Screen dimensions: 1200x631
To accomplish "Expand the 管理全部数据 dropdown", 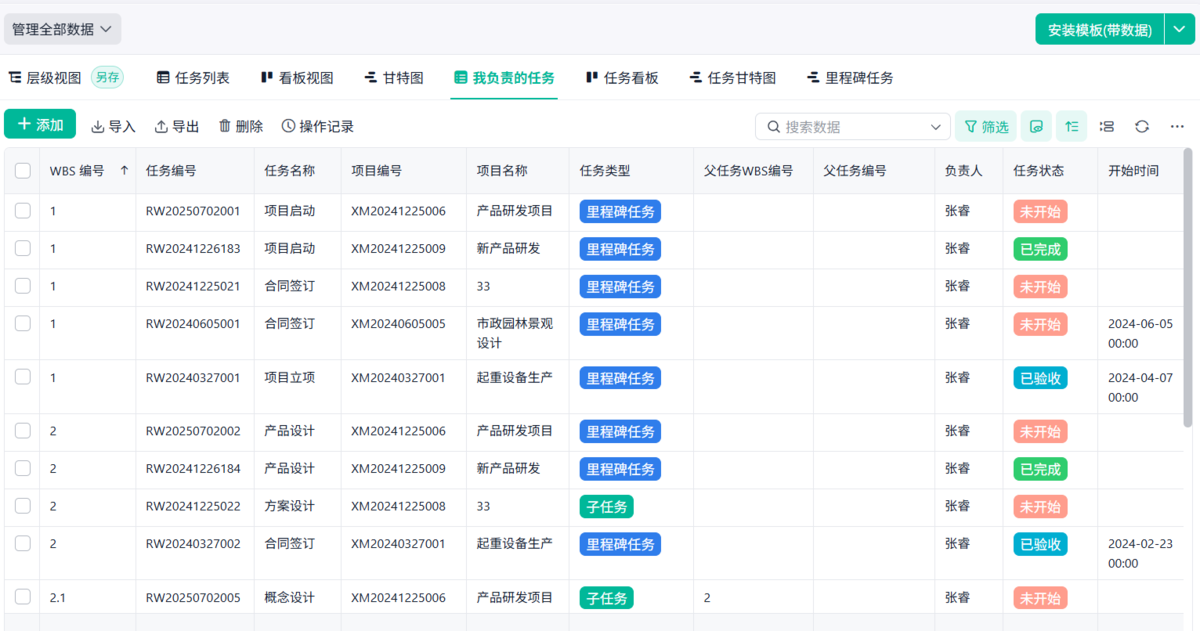I will tap(62, 29).
